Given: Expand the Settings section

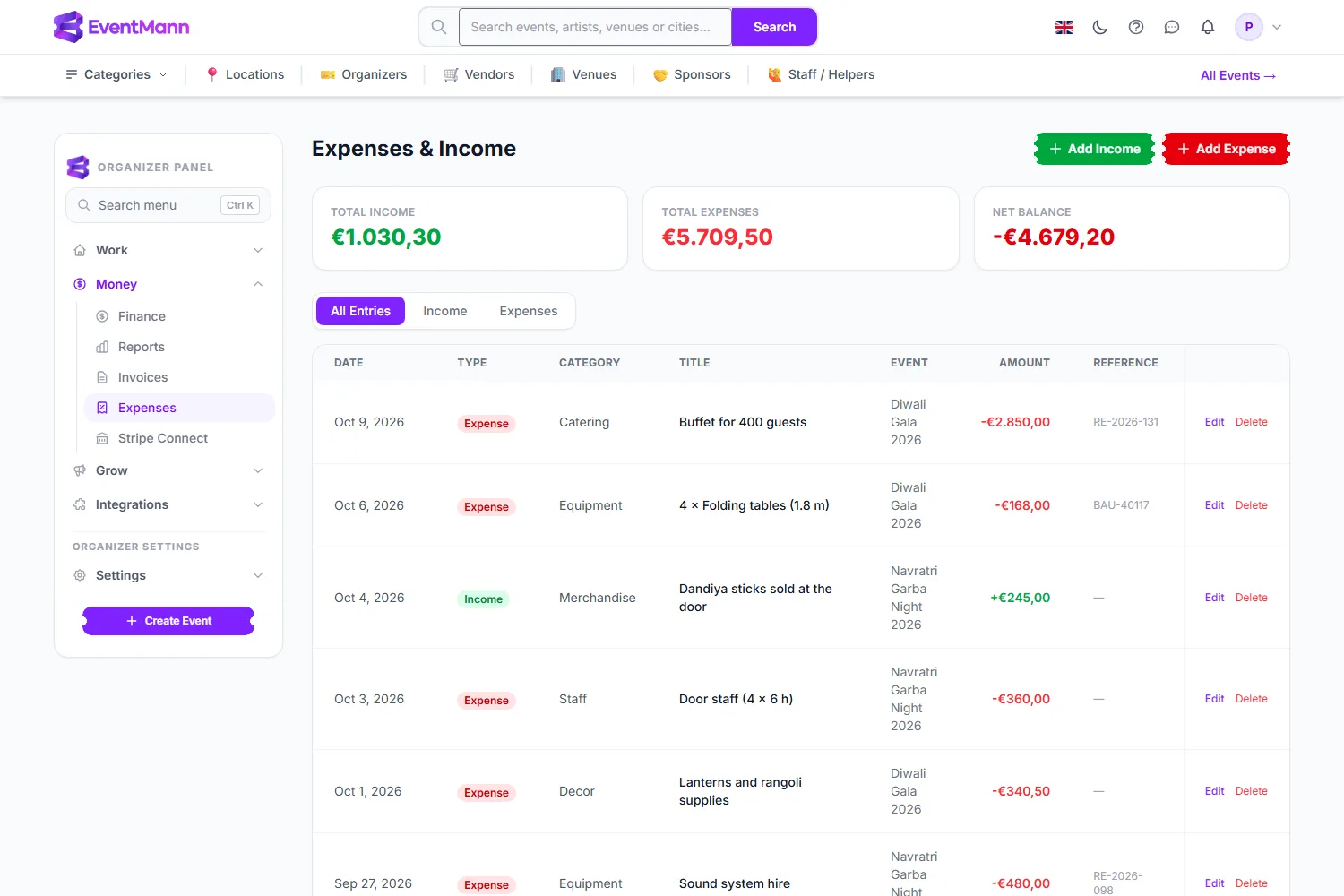Looking at the screenshot, I should (168, 575).
